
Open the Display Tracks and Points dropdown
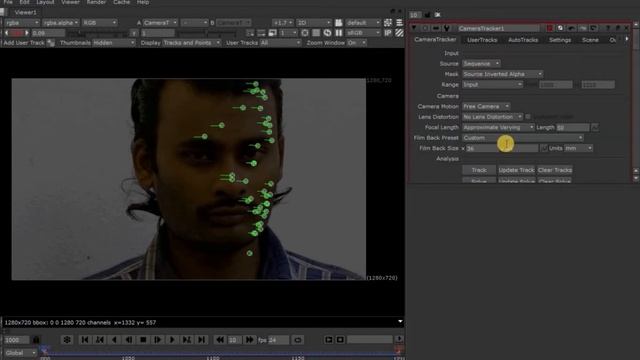[191, 42]
